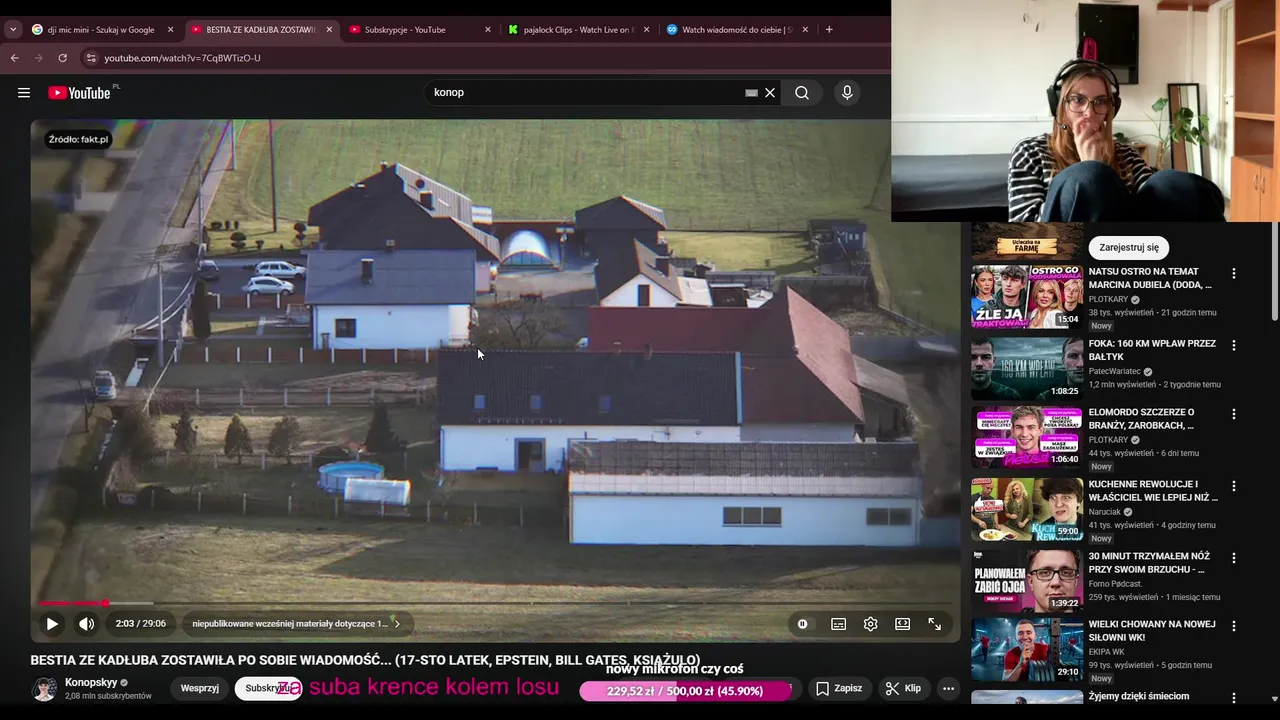Go to the YouTube home logo
1280x720 pixels.
80,93
